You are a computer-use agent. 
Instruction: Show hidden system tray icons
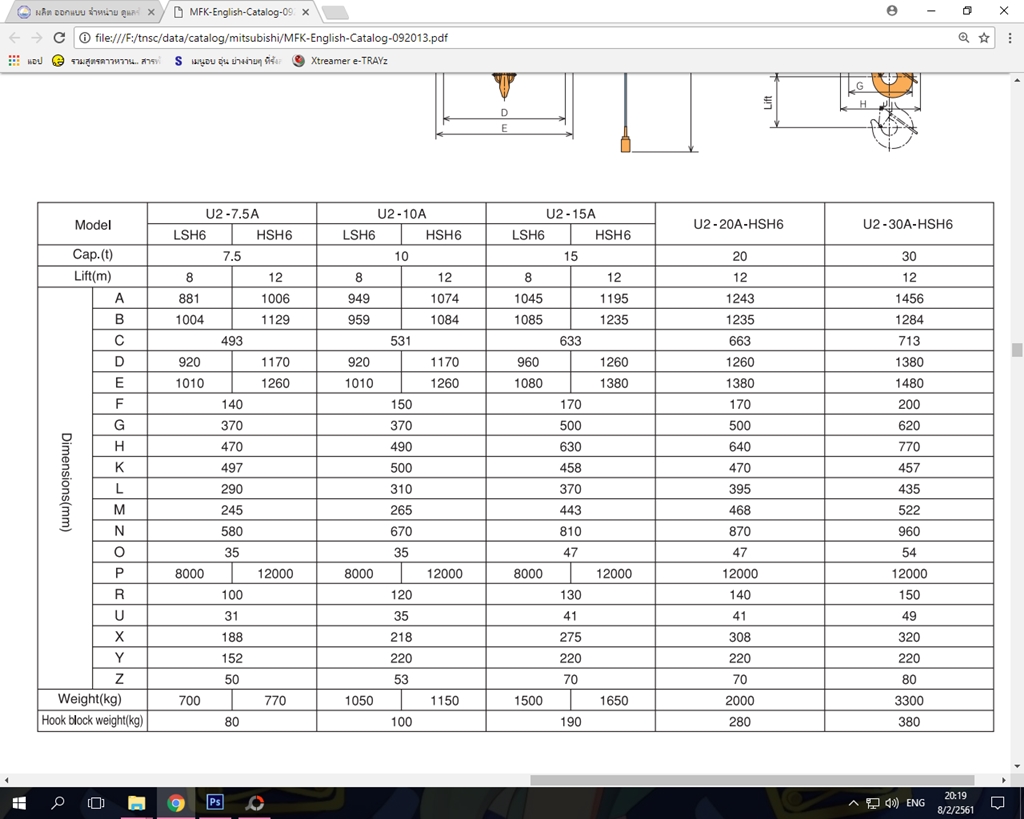point(853,803)
